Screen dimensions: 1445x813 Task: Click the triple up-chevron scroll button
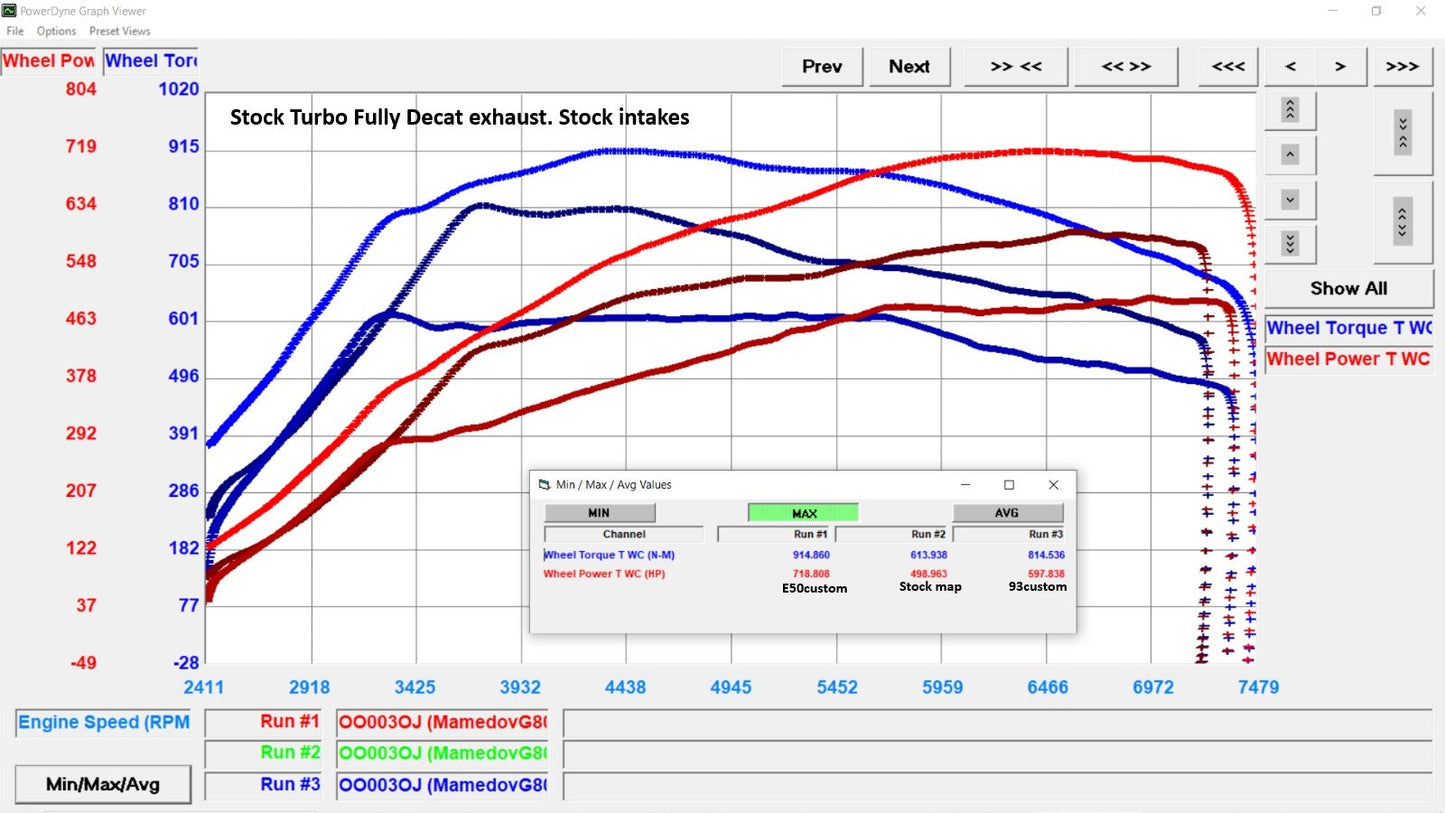1289,110
